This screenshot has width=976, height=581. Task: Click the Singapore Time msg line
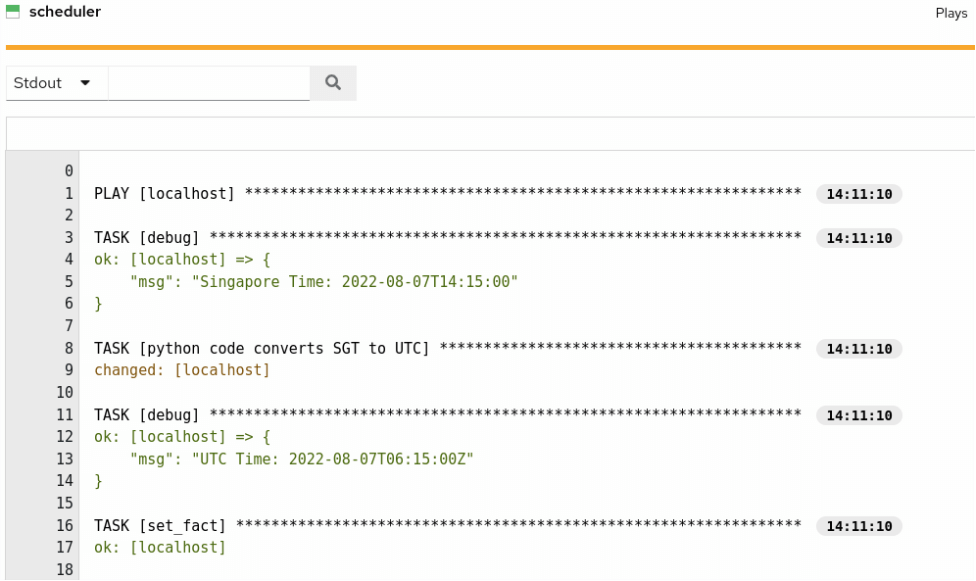[324, 282]
